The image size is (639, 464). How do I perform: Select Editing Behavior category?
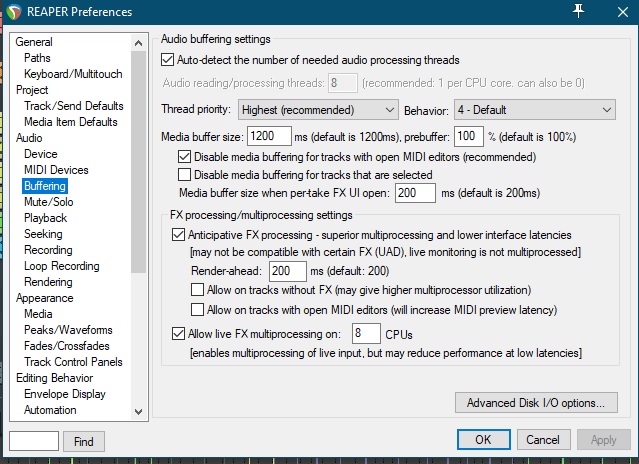pos(54,378)
